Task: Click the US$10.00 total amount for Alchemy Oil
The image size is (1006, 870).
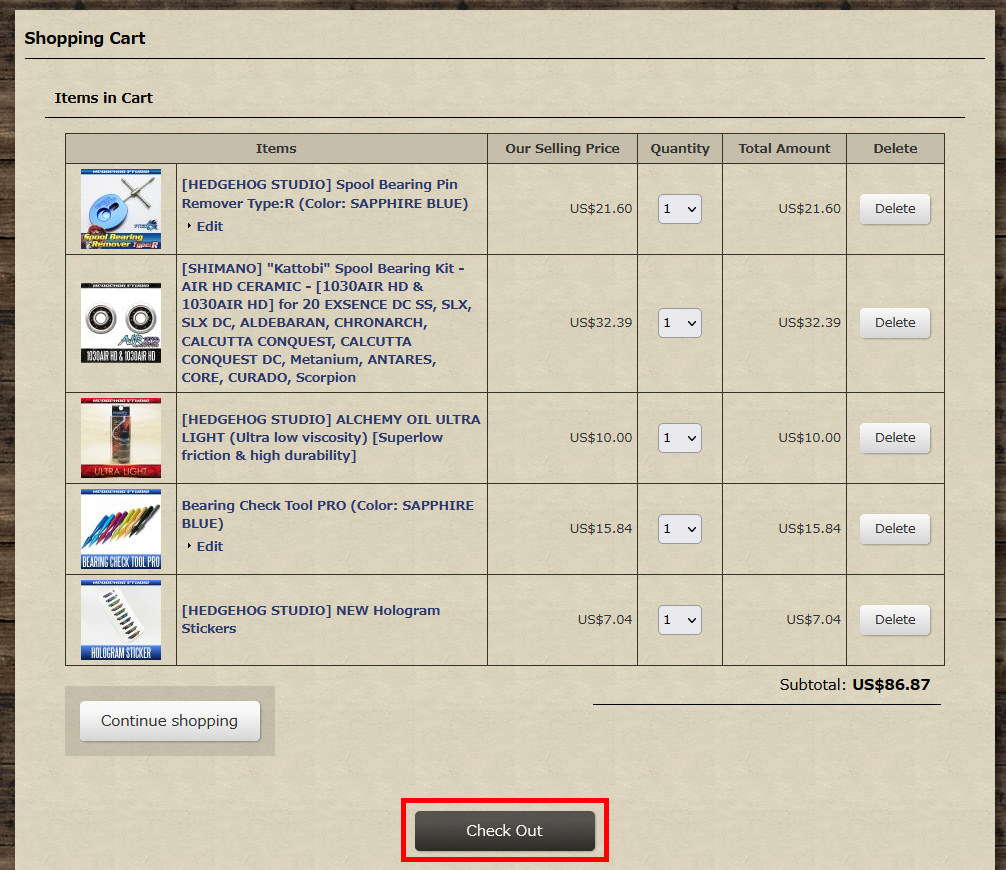Action: pyautogui.click(x=809, y=438)
